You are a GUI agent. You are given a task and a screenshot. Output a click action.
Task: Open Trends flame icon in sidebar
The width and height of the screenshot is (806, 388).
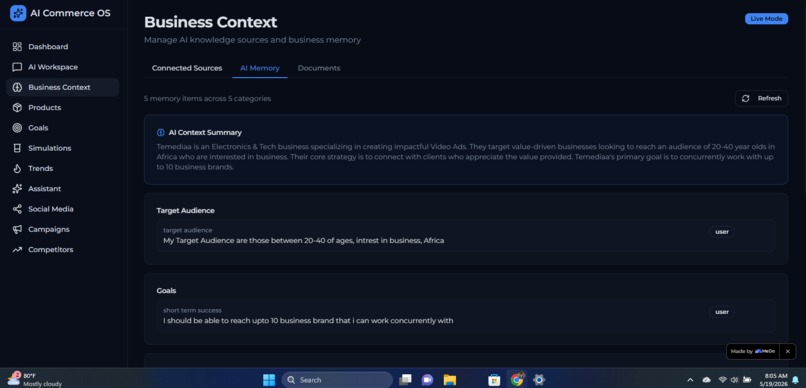click(x=17, y=169)
